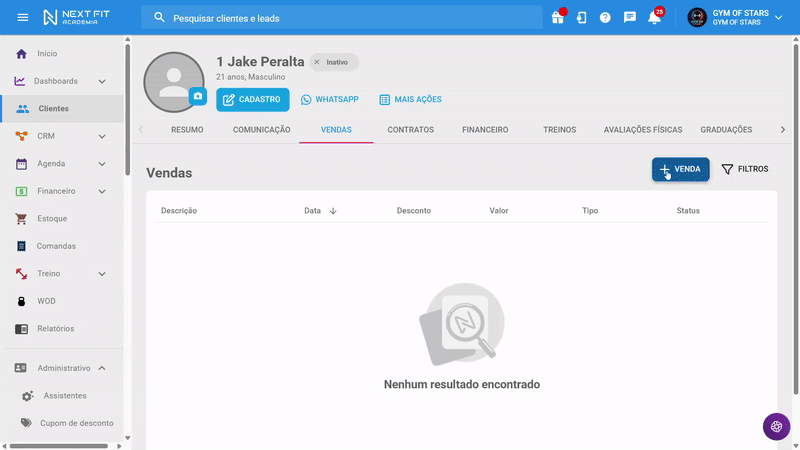The width and height of the screenshot is (800, 450).
Task: Click the Agenda calendar icon
Action: pos(21,164)
